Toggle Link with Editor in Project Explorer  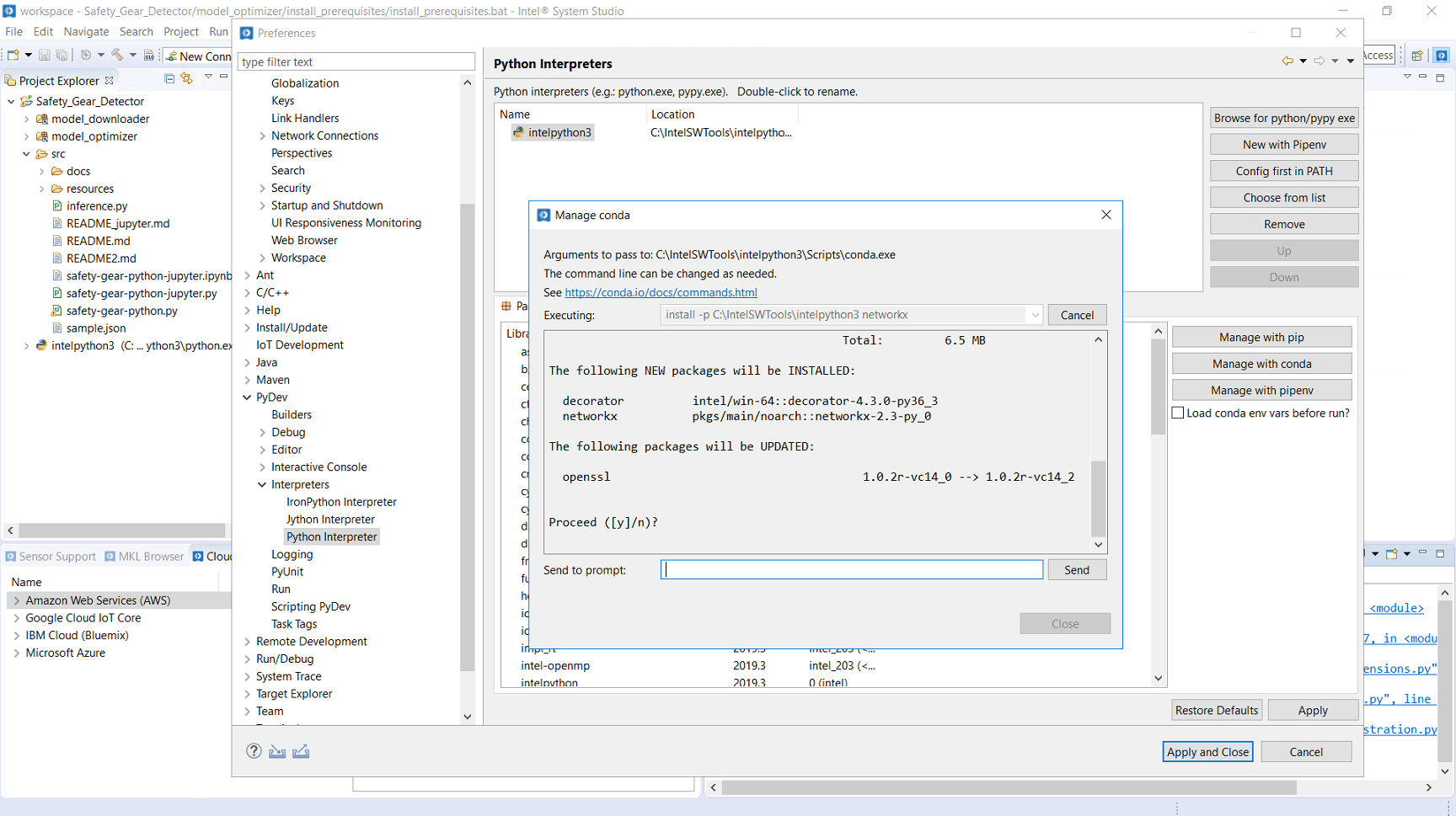tap(187, 78)
